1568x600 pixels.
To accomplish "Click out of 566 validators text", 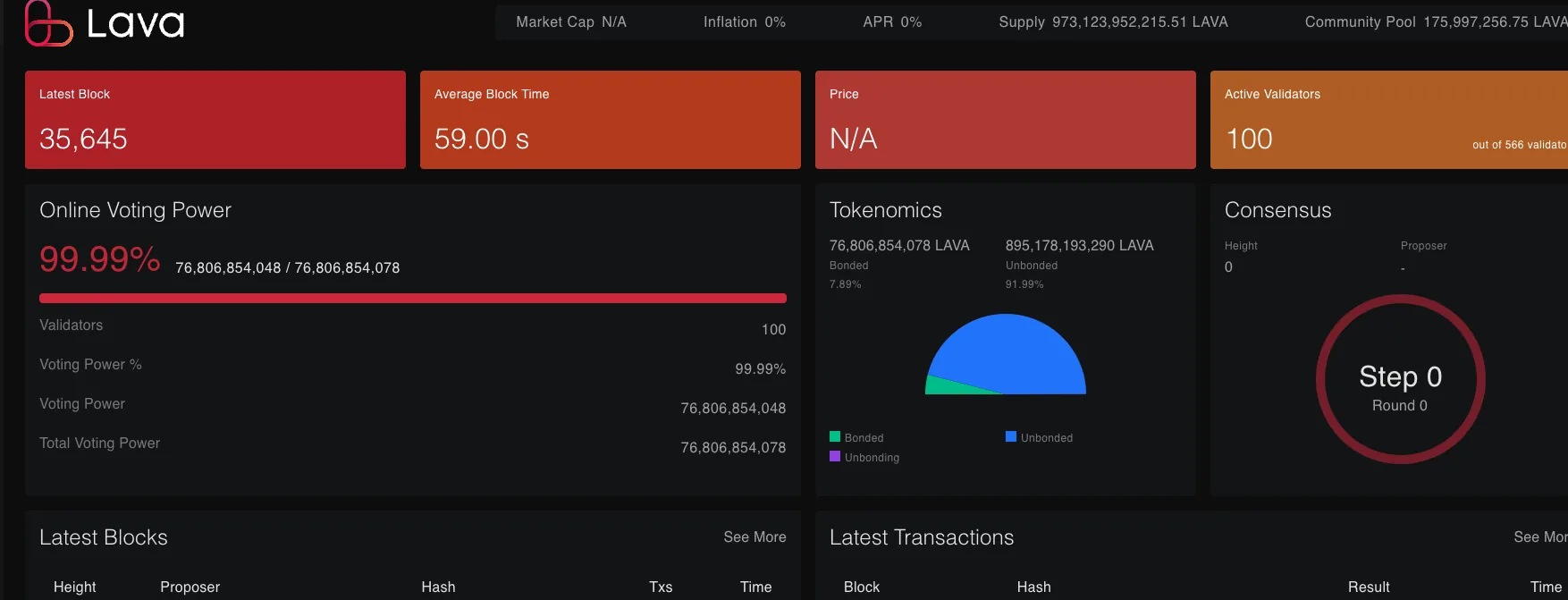I will click(1520, 145).
